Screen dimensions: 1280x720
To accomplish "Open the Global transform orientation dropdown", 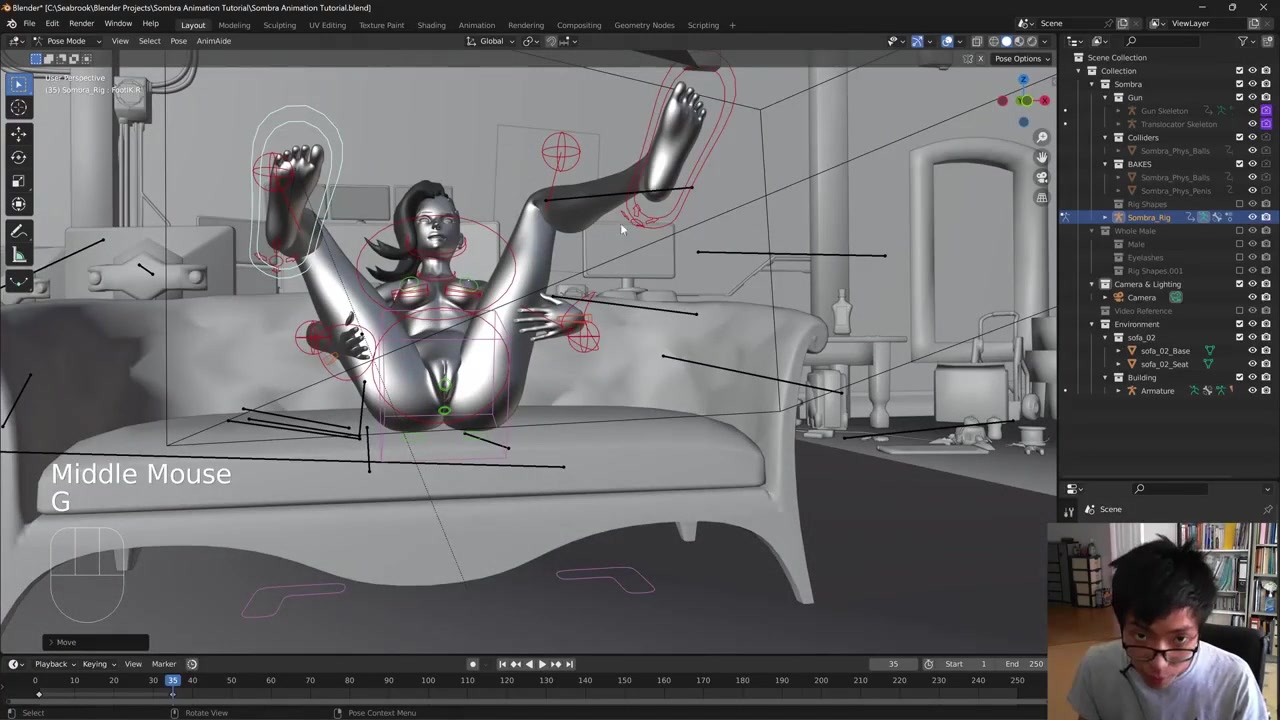I will point(491,41).
